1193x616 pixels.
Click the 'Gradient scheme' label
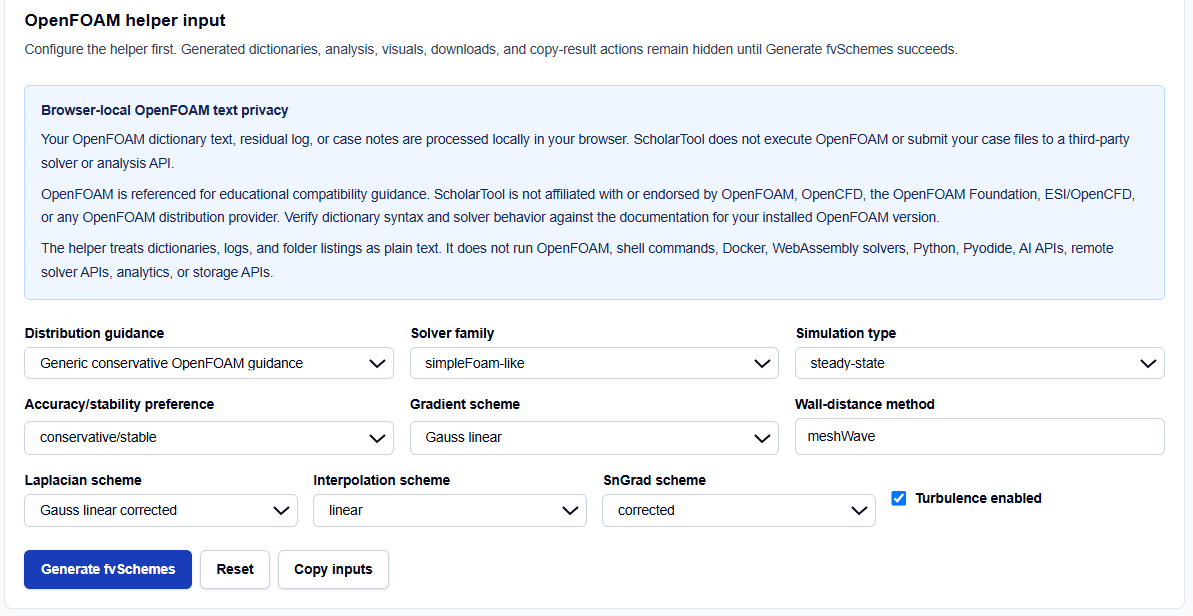[465, 404]
